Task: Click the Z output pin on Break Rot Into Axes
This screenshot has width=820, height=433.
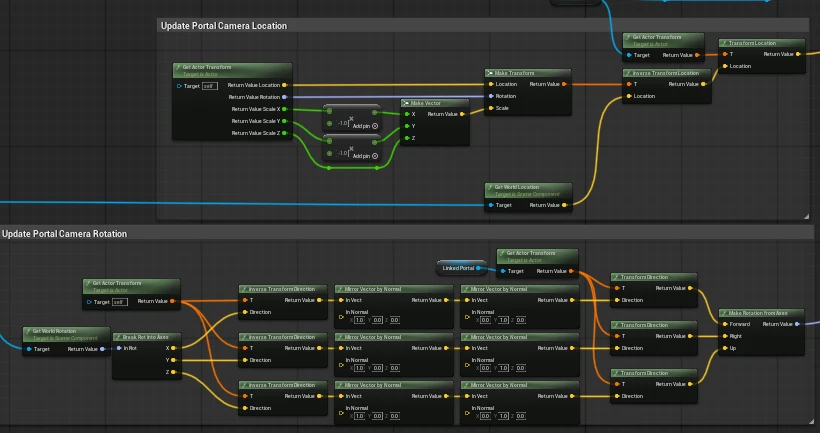Action: pos(174,372)
